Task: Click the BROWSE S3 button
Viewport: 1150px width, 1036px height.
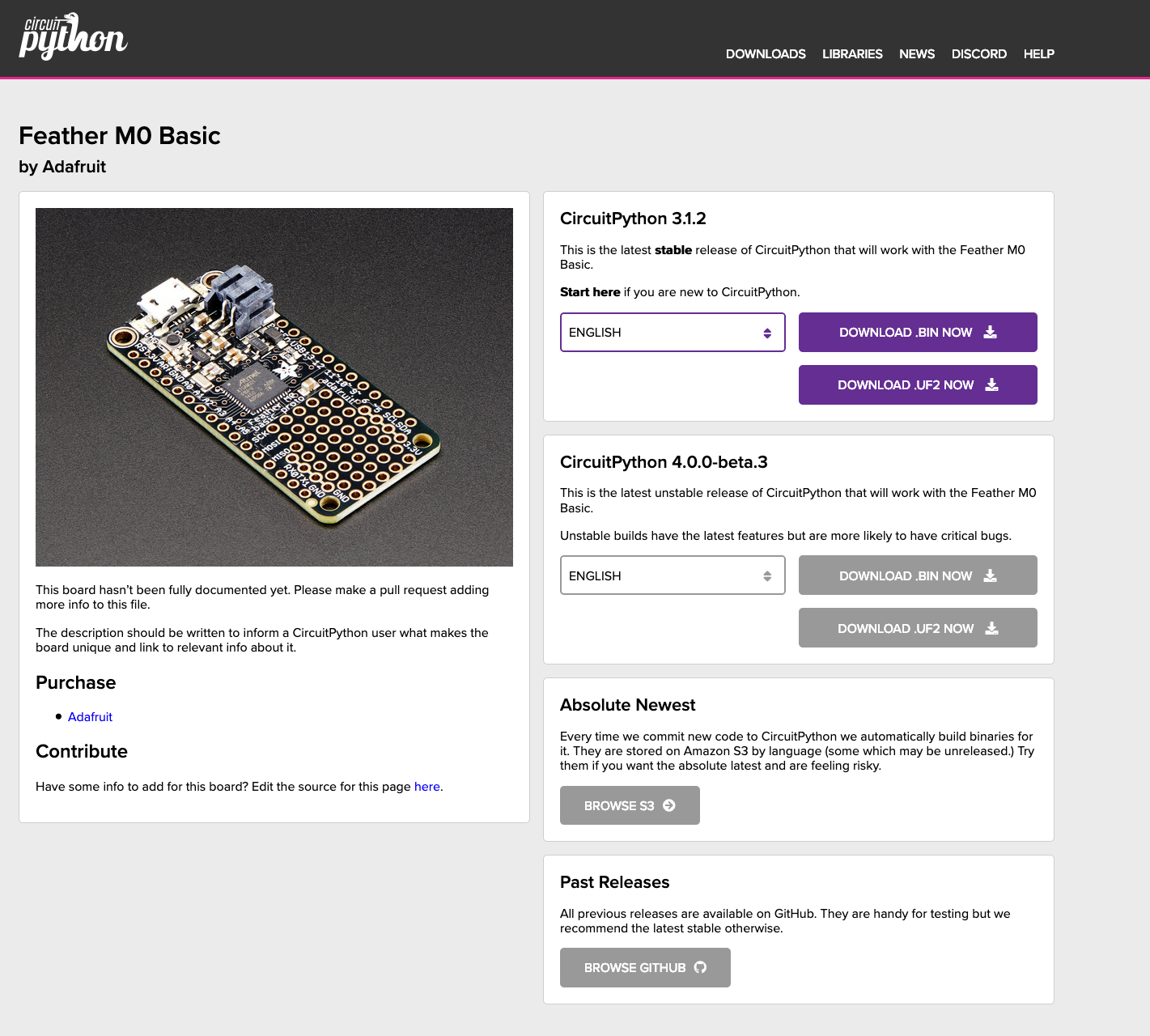Action: [630, 805]
